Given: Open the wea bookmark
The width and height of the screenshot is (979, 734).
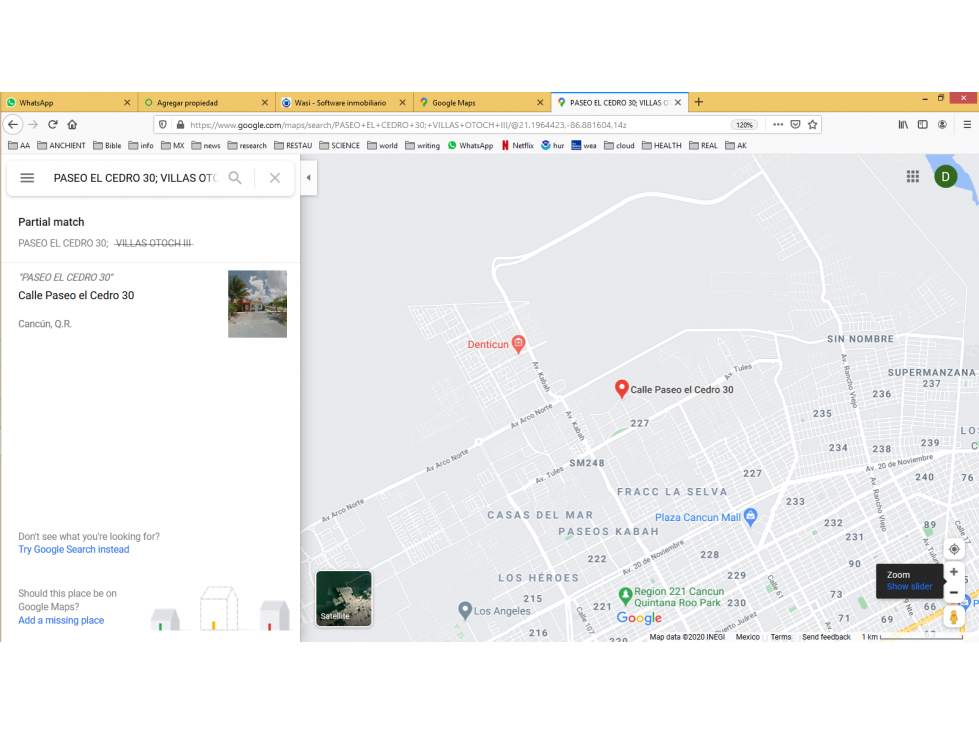Looking at the screenshot, I should tap(584, 145).
